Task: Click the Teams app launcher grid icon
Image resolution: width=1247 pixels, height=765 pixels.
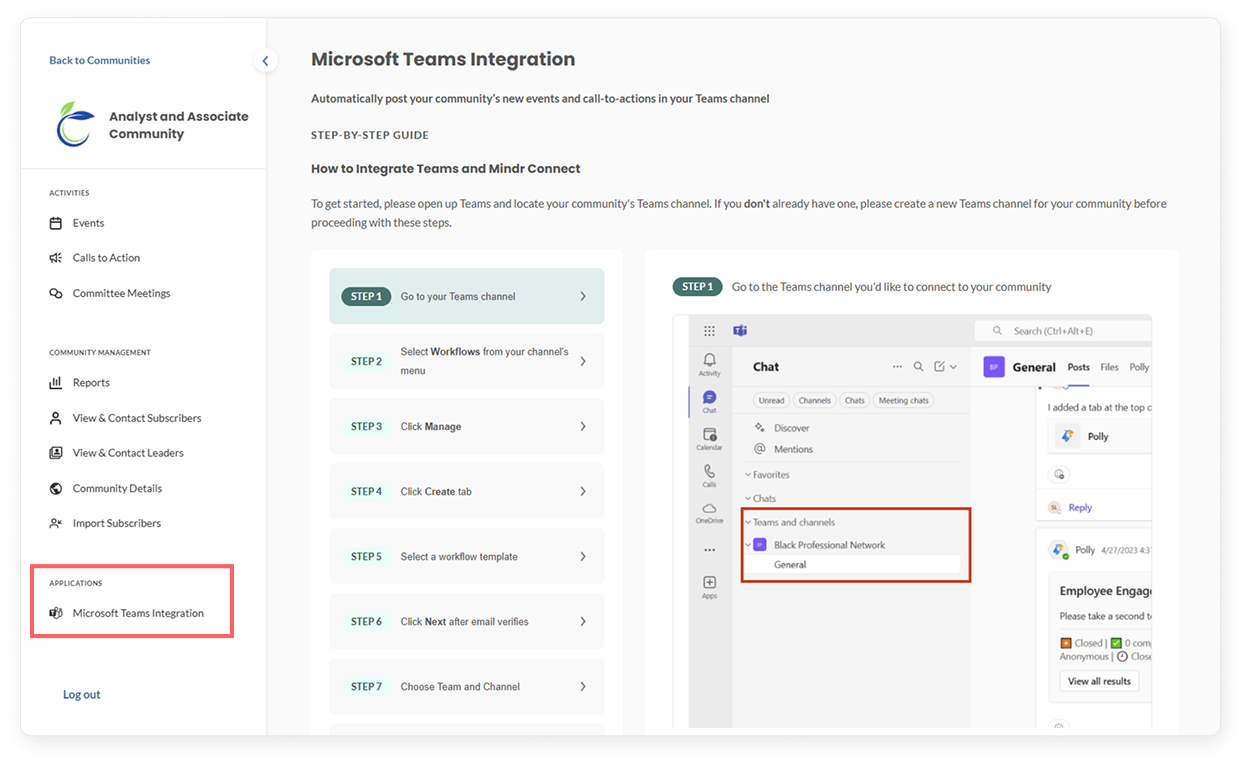Action: point(709,331)
